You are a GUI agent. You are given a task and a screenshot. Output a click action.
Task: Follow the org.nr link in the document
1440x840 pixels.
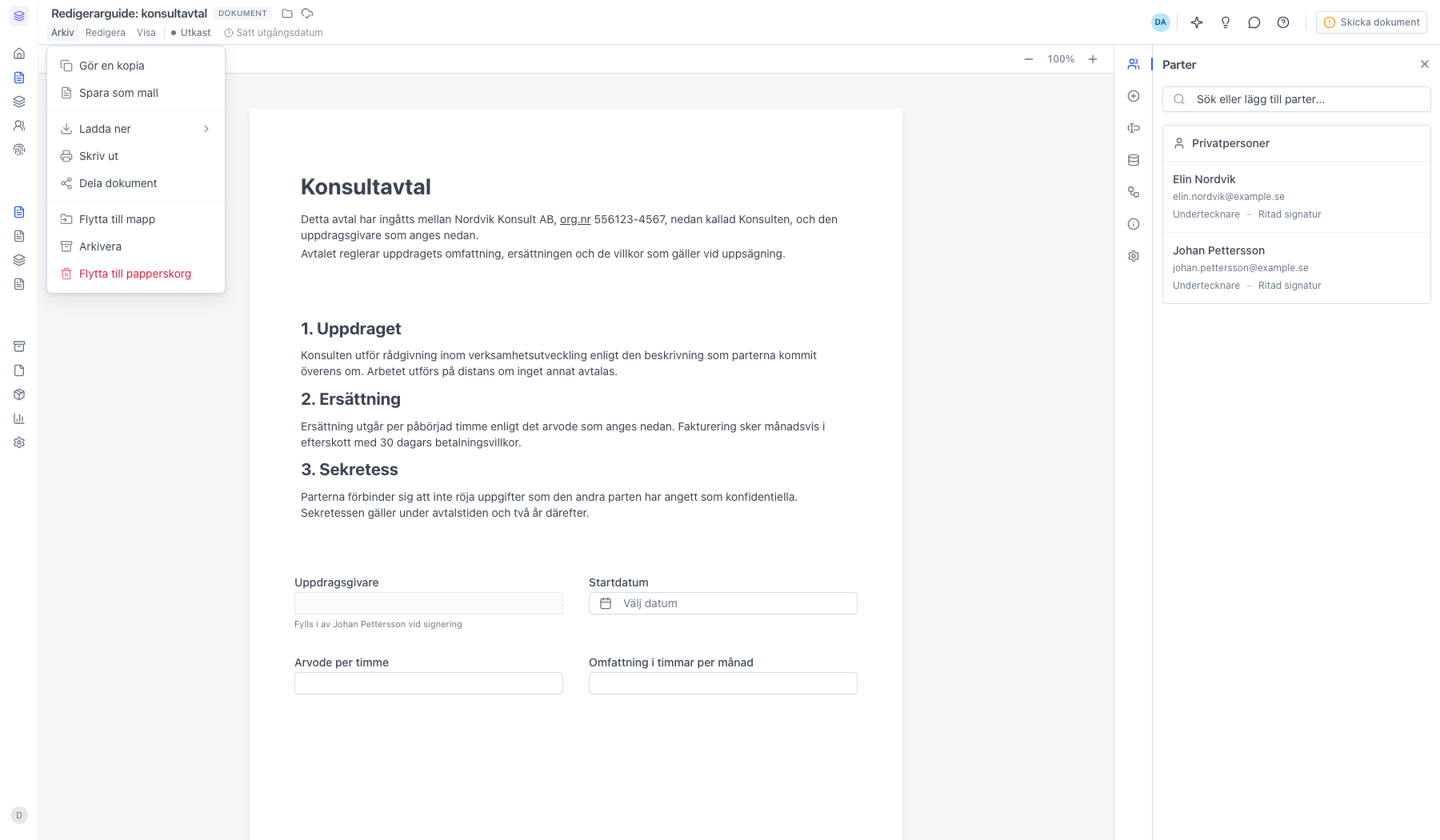pos(575,219)
